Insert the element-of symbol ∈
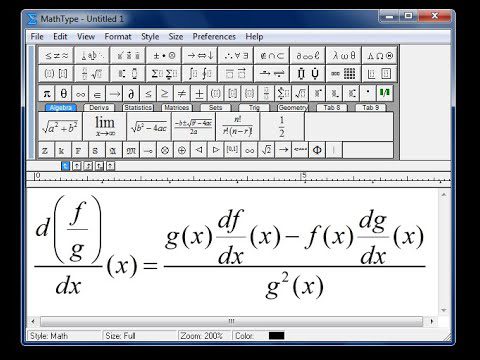 (97, 94)
